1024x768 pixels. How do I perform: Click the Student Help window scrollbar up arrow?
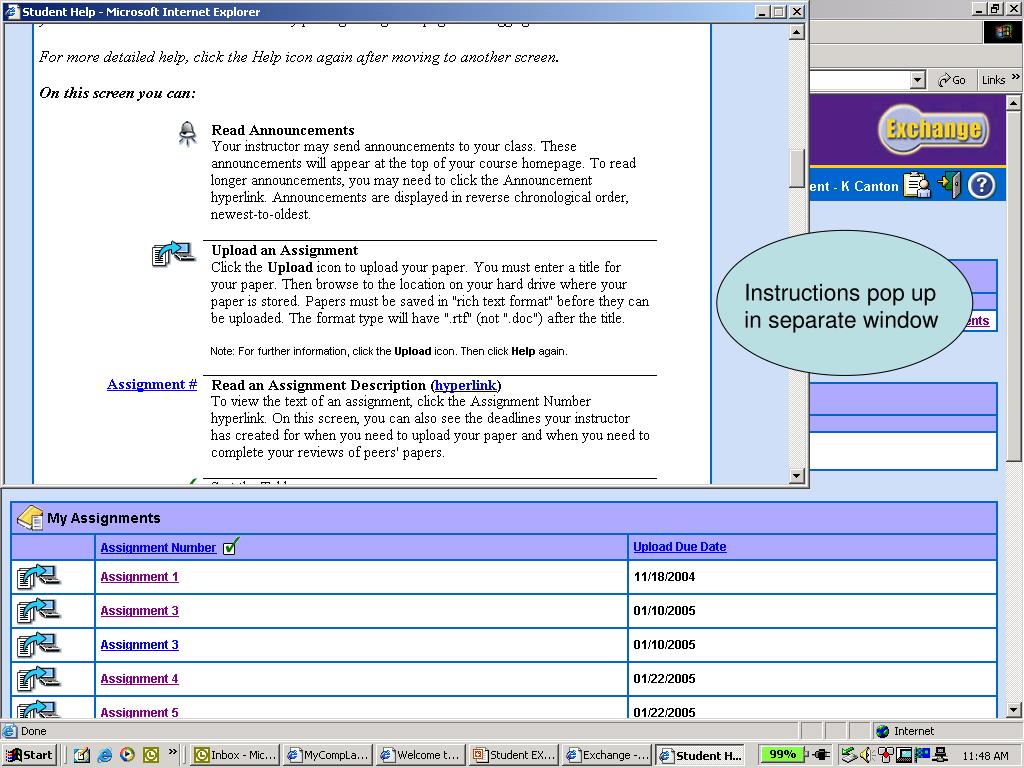click(796, 32)
